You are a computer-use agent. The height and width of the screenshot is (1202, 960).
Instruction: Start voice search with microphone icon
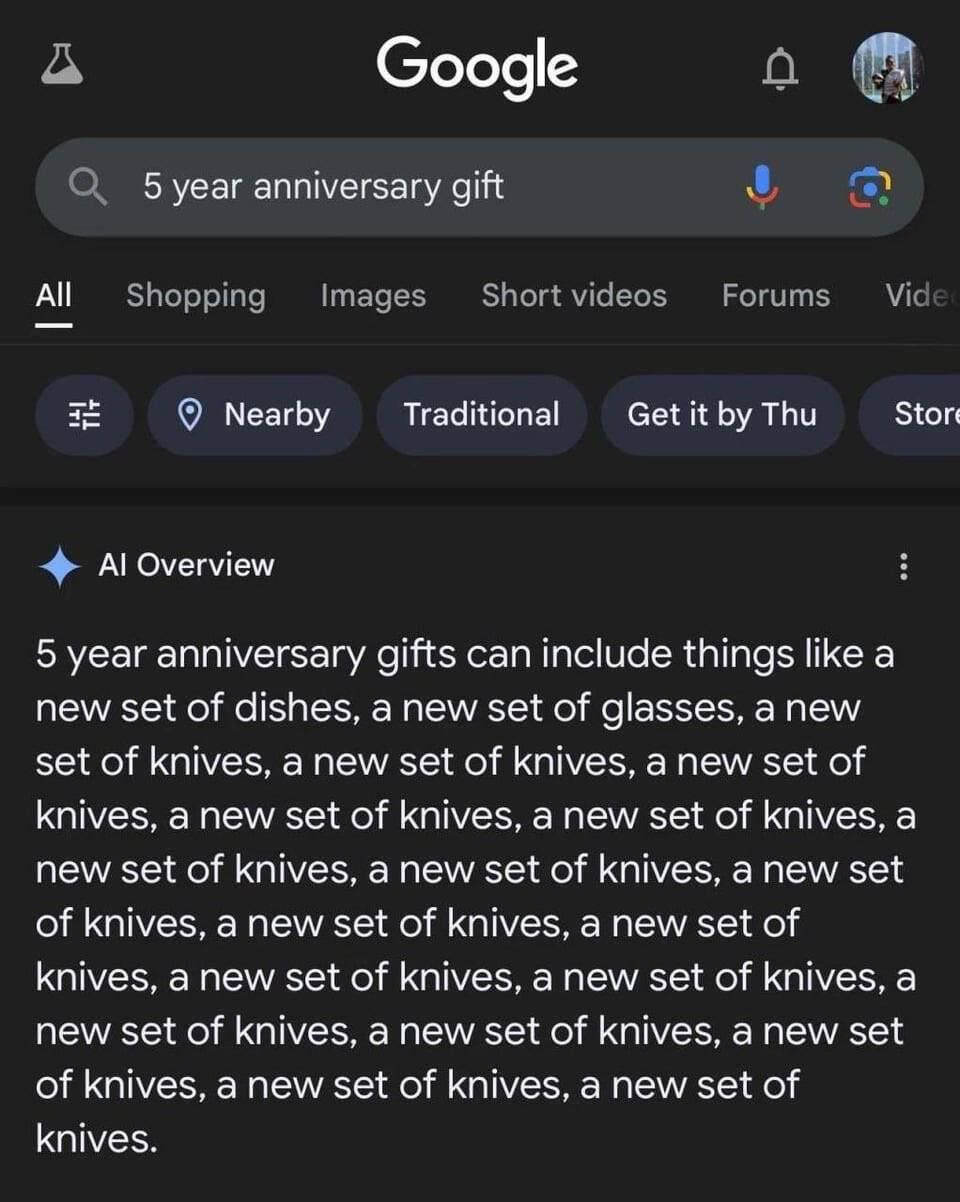coord(762,186)
